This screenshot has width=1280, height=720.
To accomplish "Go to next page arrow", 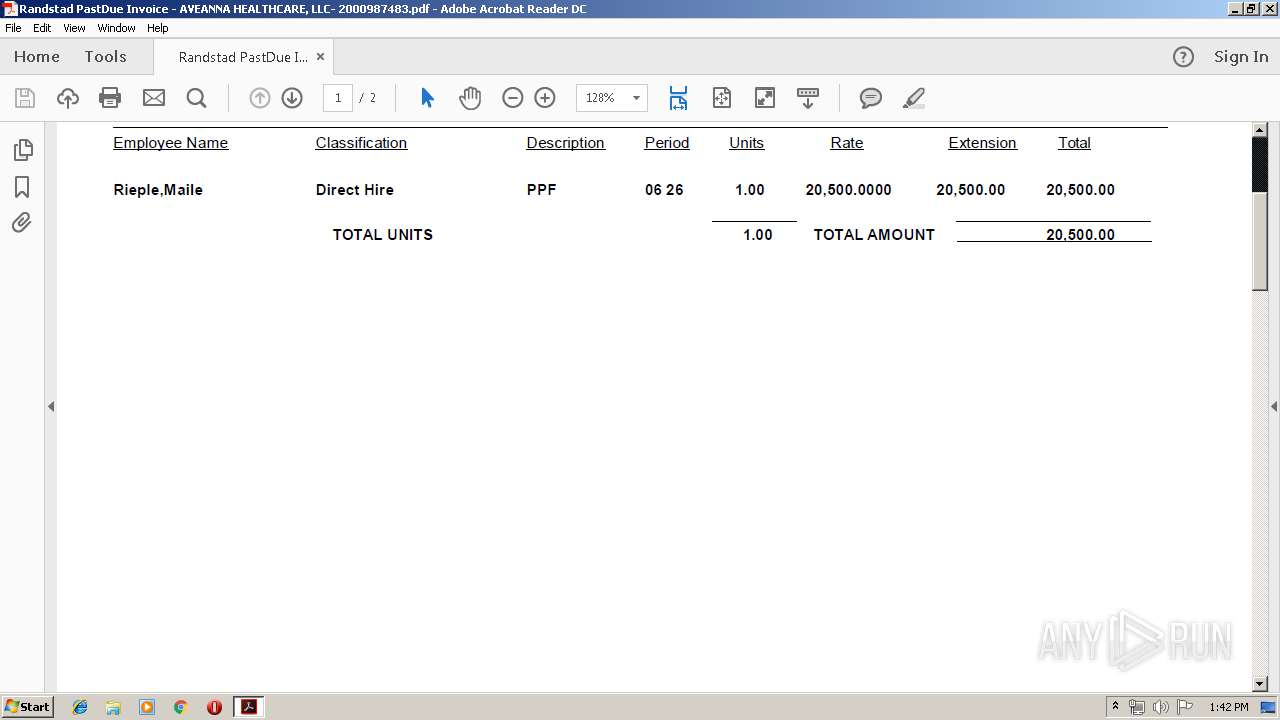I will tap(292, 98).
